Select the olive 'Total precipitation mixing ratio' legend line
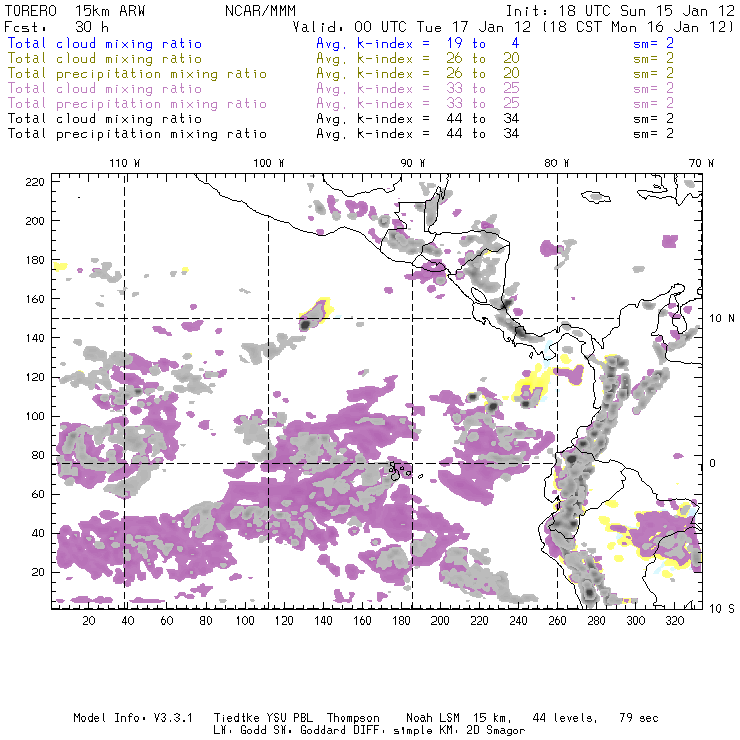740x740 pixels. click(x=137, y=74)
